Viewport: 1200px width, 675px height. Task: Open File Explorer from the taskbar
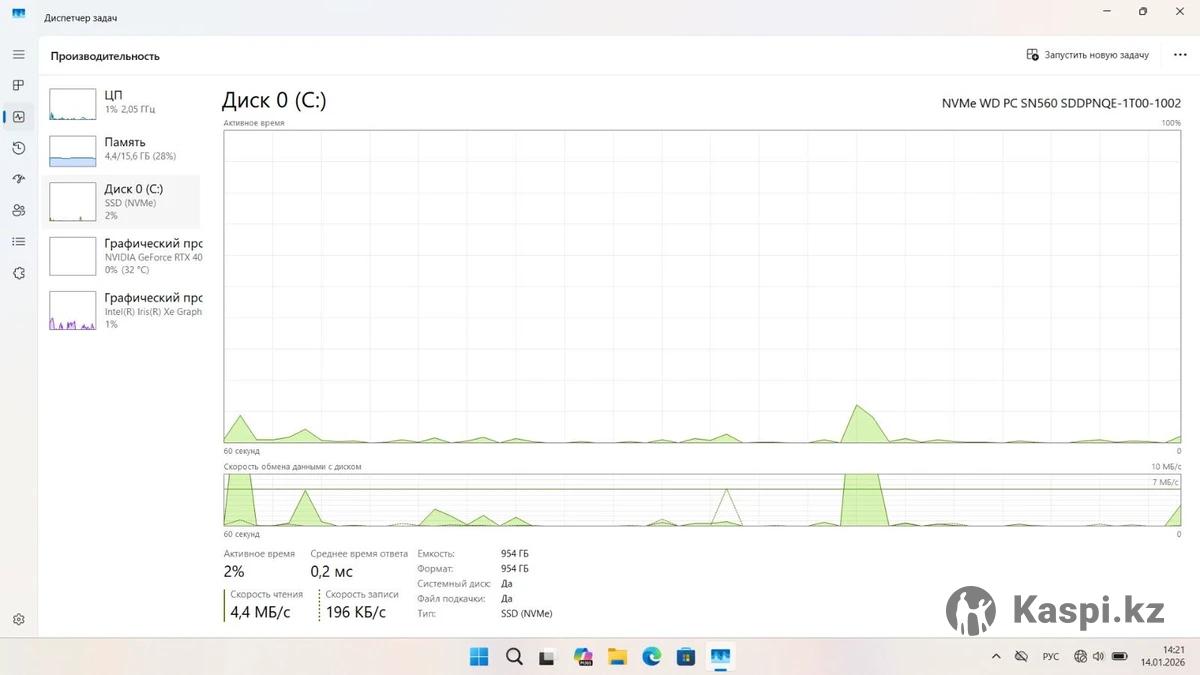tap(617, 656)
